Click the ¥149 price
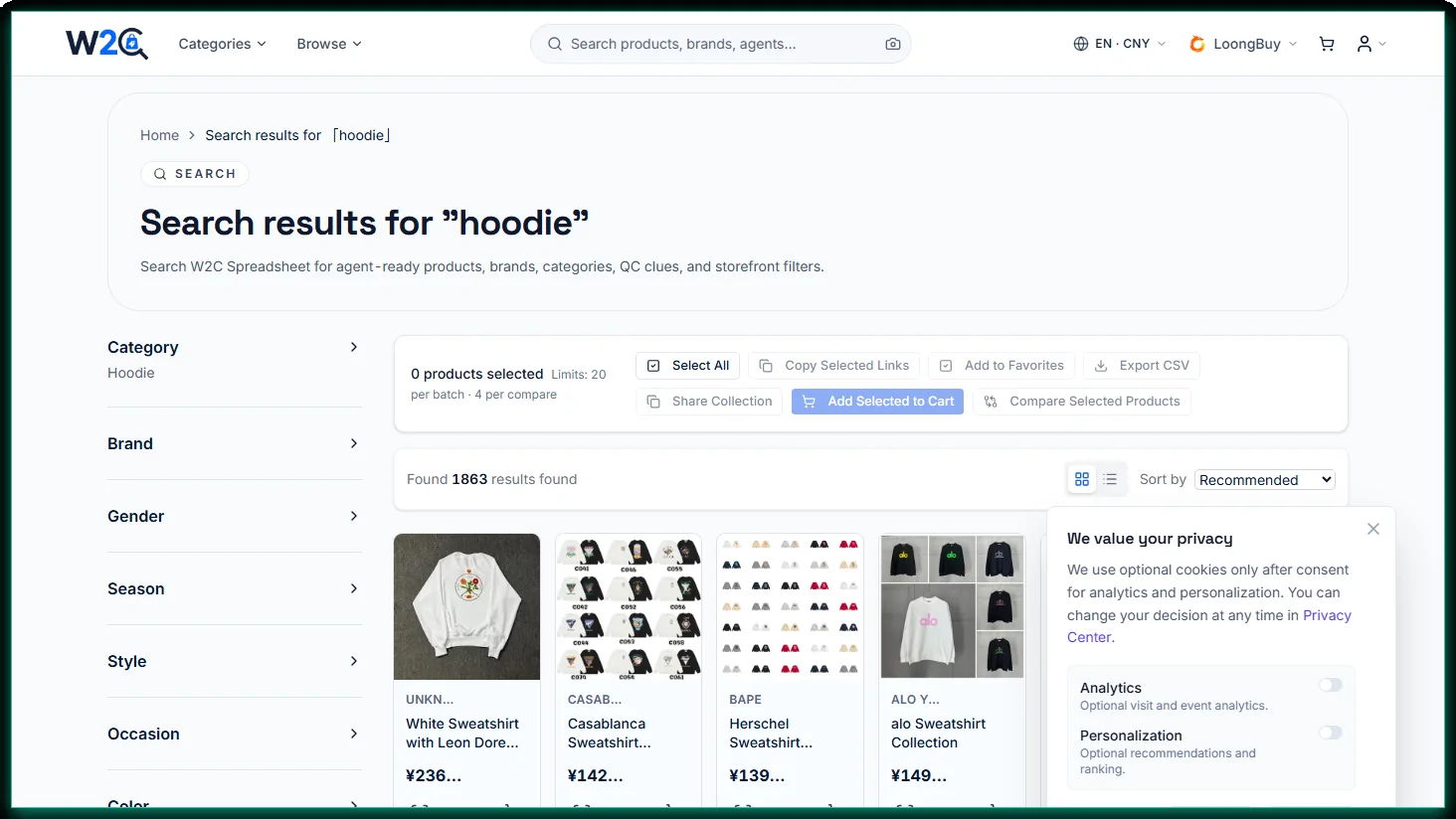This screenshot has height=819, width=1456. click(x=919, y=775)
